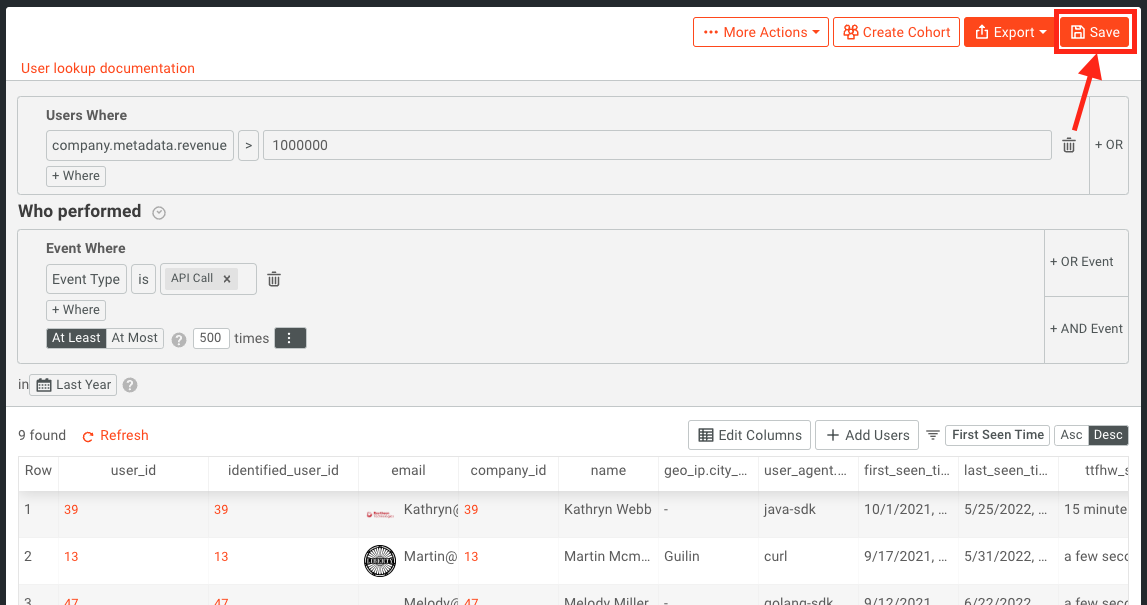Viewport: 1147px width, 605px height.
Task: Delete the Event Type filter with trash icon
Action: [x=274, y=279]
